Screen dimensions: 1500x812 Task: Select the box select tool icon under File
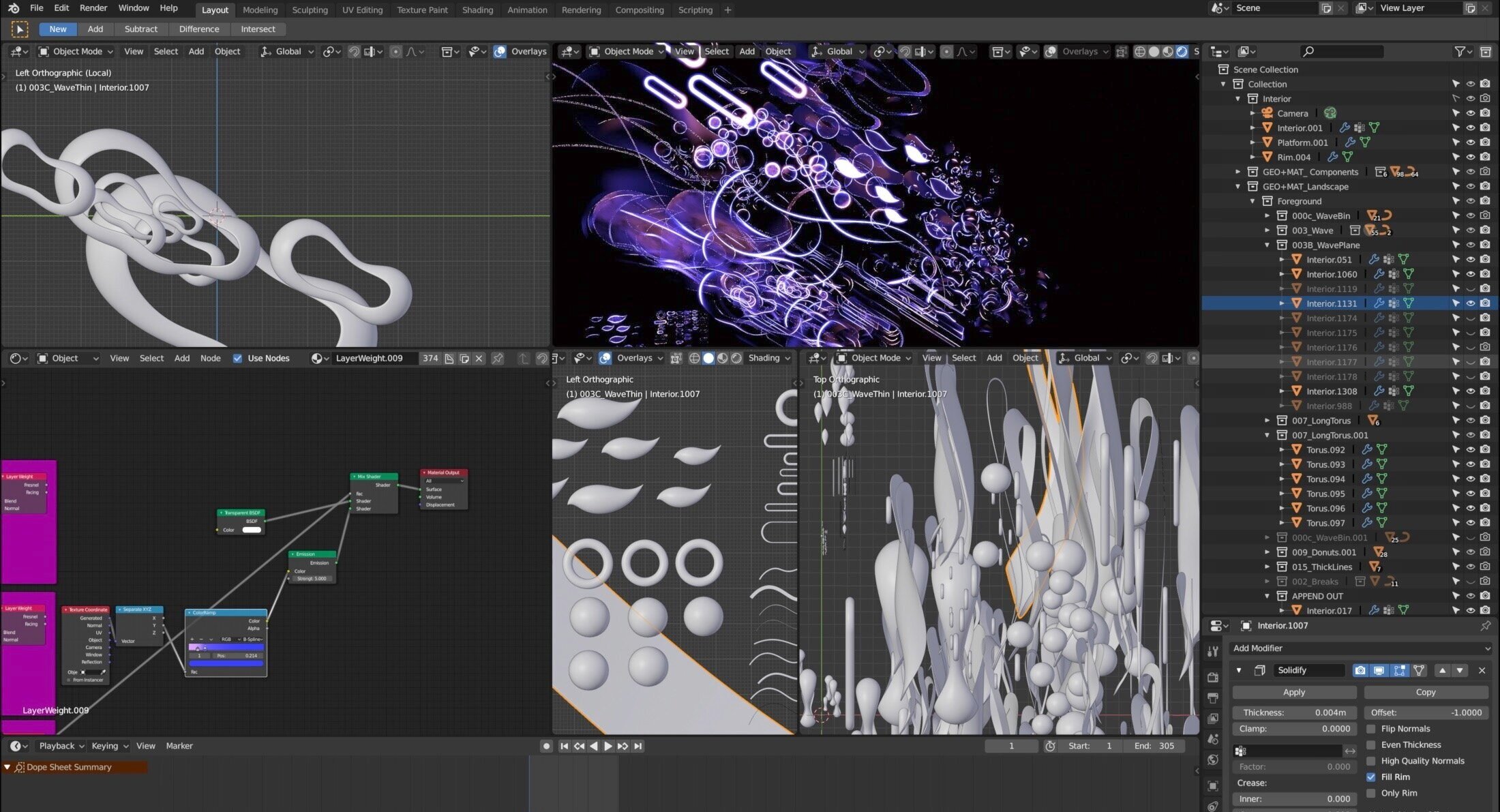(x=19, y=29)
